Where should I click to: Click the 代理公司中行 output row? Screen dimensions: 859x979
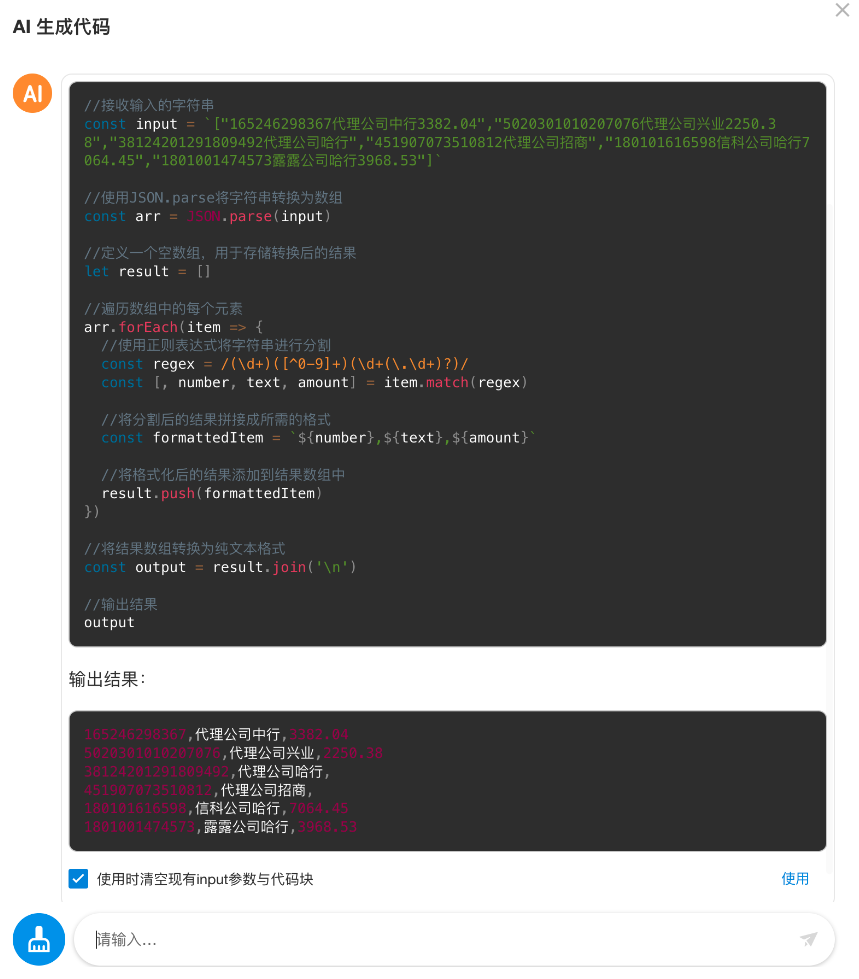[x=216, y=734]
